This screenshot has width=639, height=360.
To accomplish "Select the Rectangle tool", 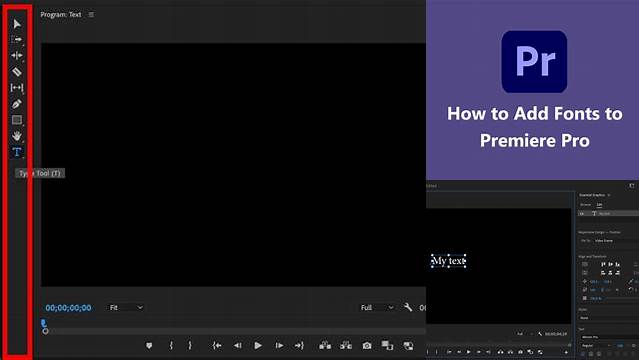I will (17, 120).
